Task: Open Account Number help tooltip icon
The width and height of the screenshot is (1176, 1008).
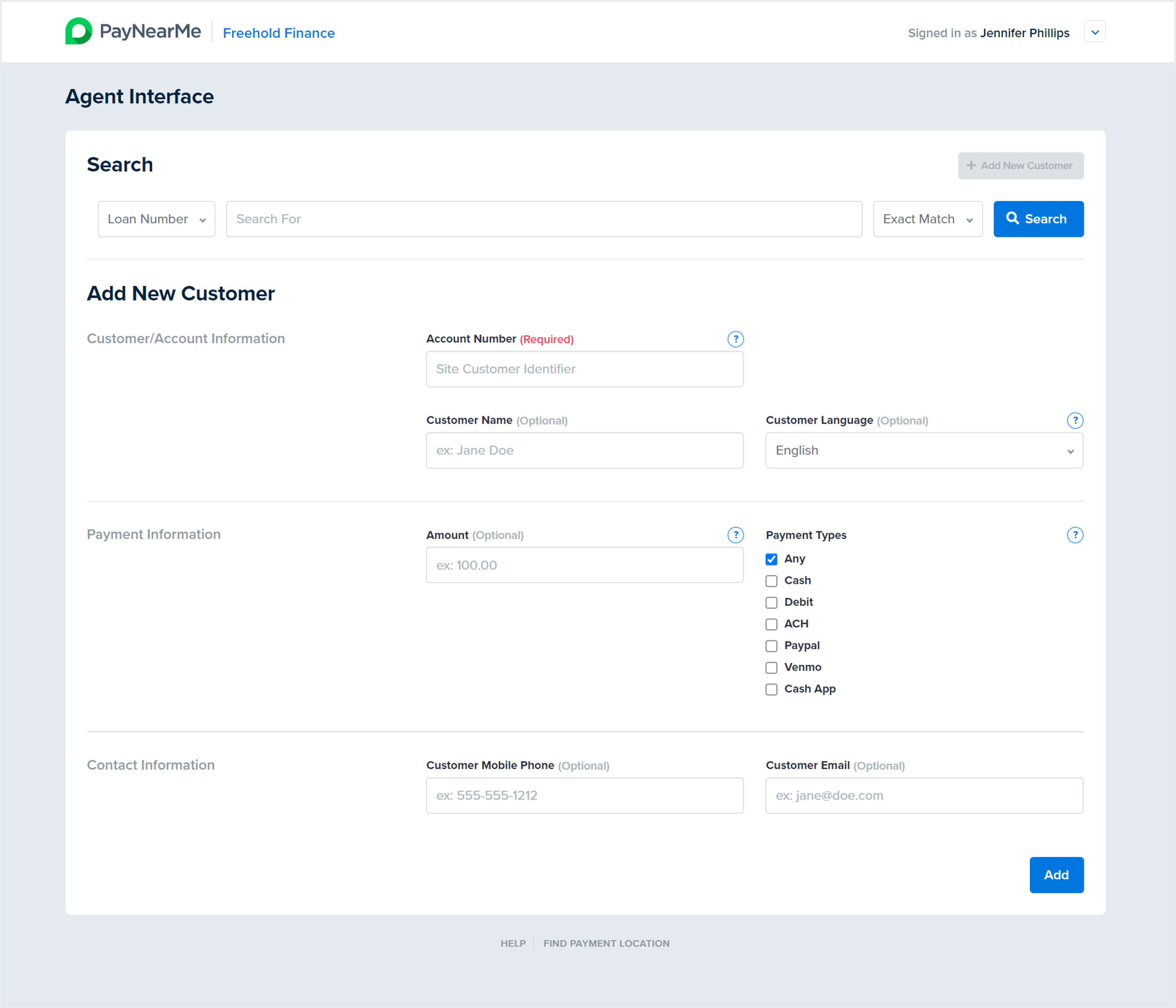Action: 735,339
